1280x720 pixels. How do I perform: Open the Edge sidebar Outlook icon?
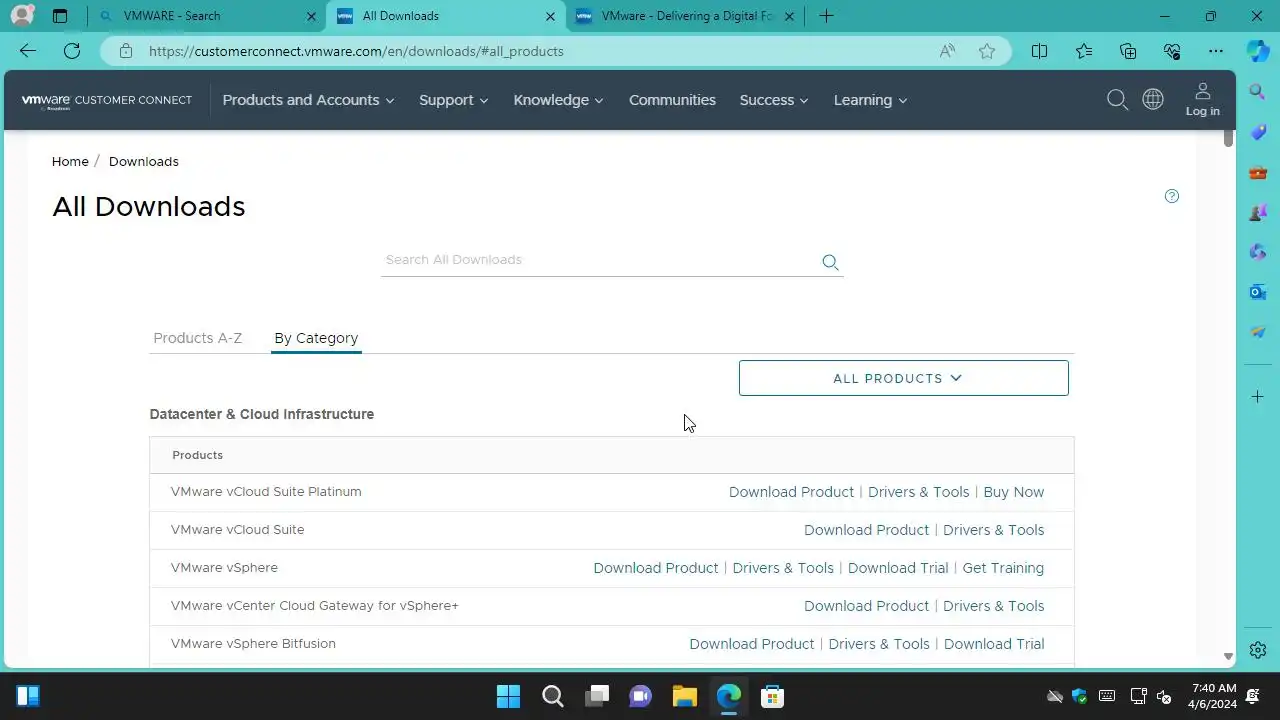click(x=1258, y=292)
